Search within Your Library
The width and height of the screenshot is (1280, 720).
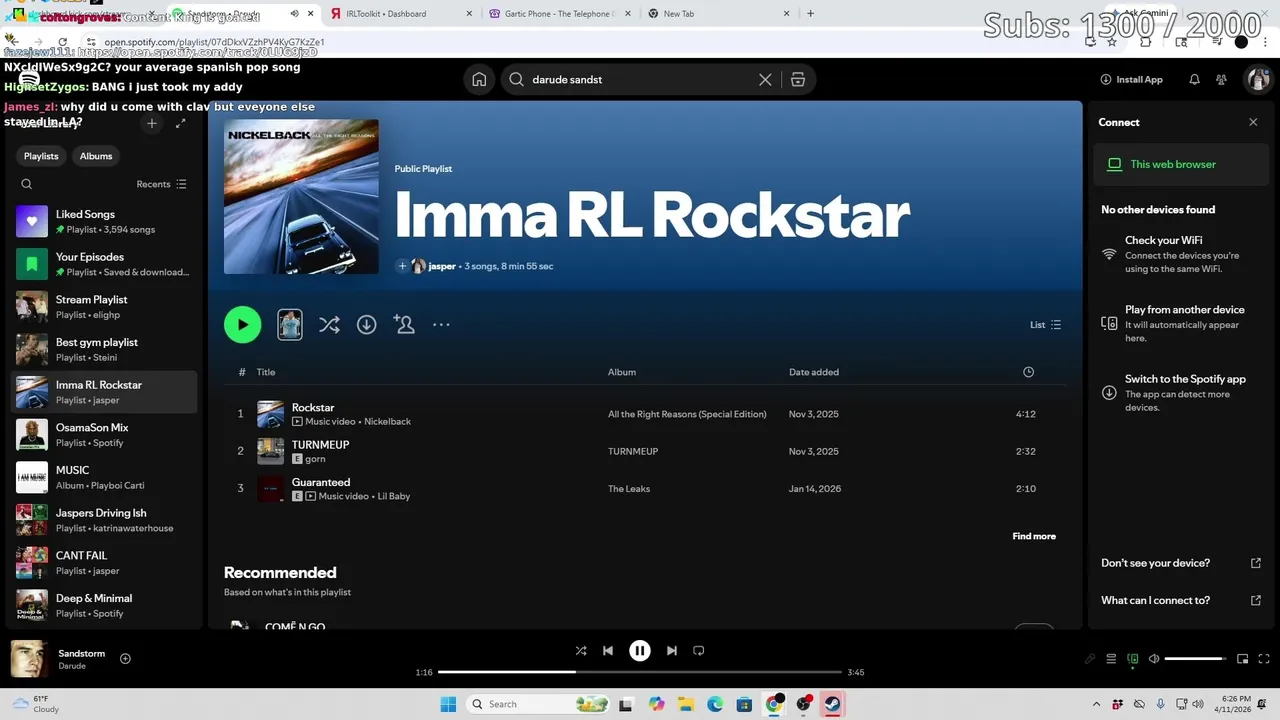[x=27, y=184]
